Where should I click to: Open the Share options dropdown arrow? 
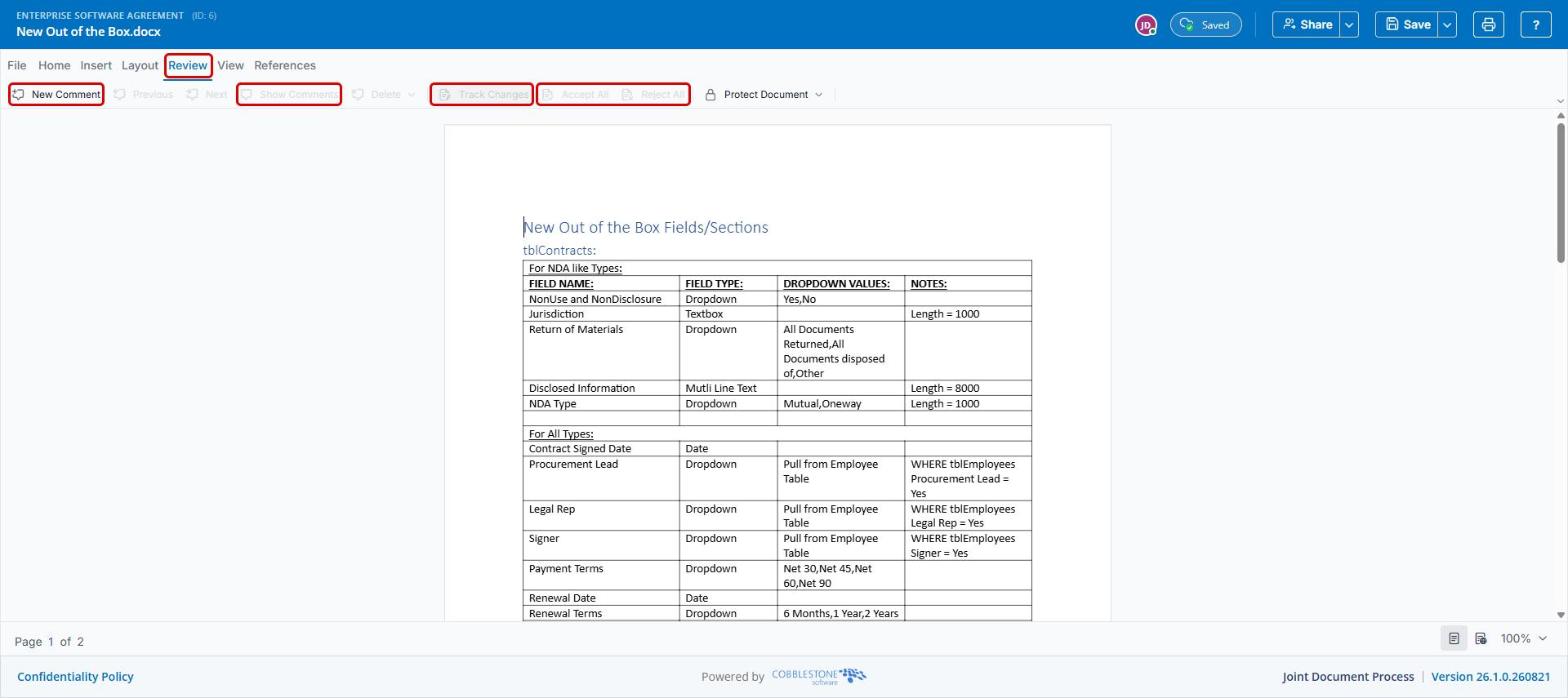1349,24
